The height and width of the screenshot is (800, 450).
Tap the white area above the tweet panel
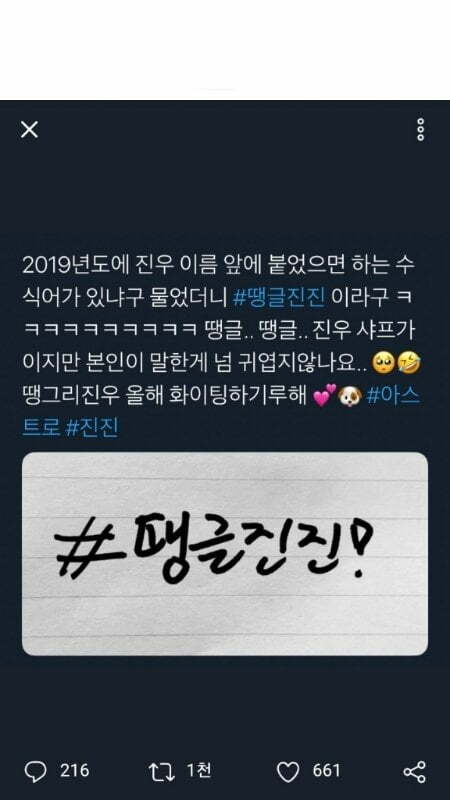225,50
